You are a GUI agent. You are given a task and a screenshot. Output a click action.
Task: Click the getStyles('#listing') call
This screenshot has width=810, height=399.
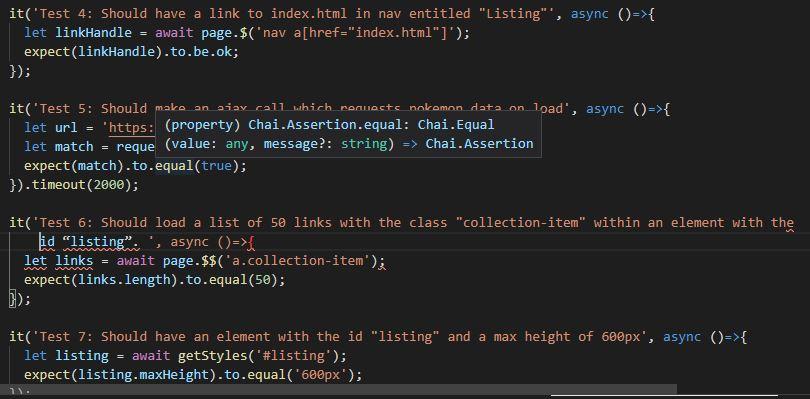point(258,356)
